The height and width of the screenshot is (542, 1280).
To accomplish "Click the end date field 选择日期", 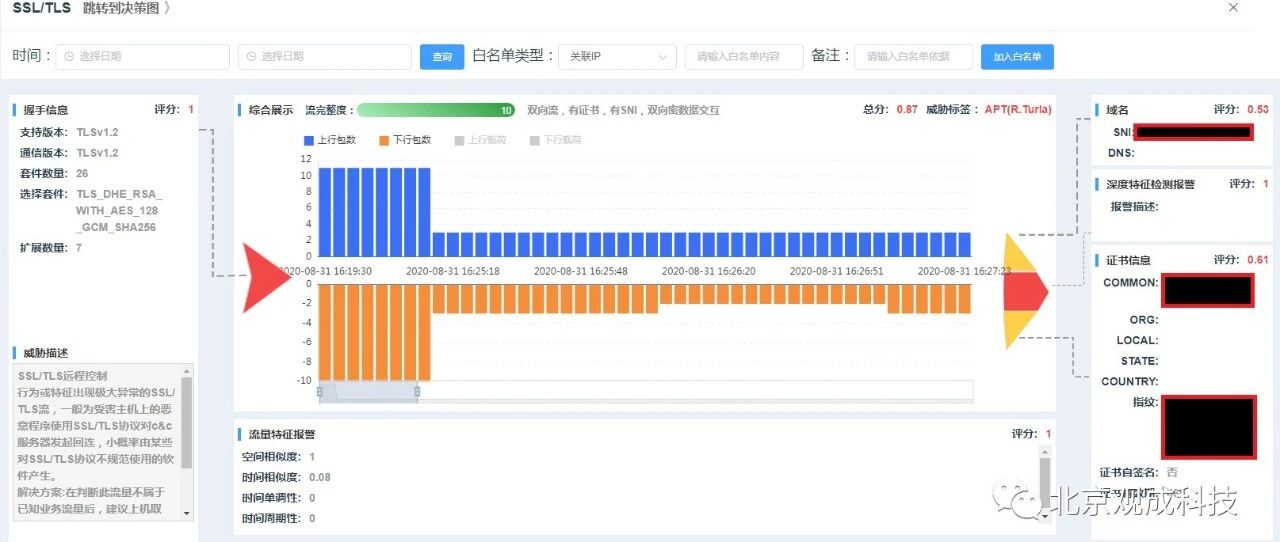I will point(324,57).
